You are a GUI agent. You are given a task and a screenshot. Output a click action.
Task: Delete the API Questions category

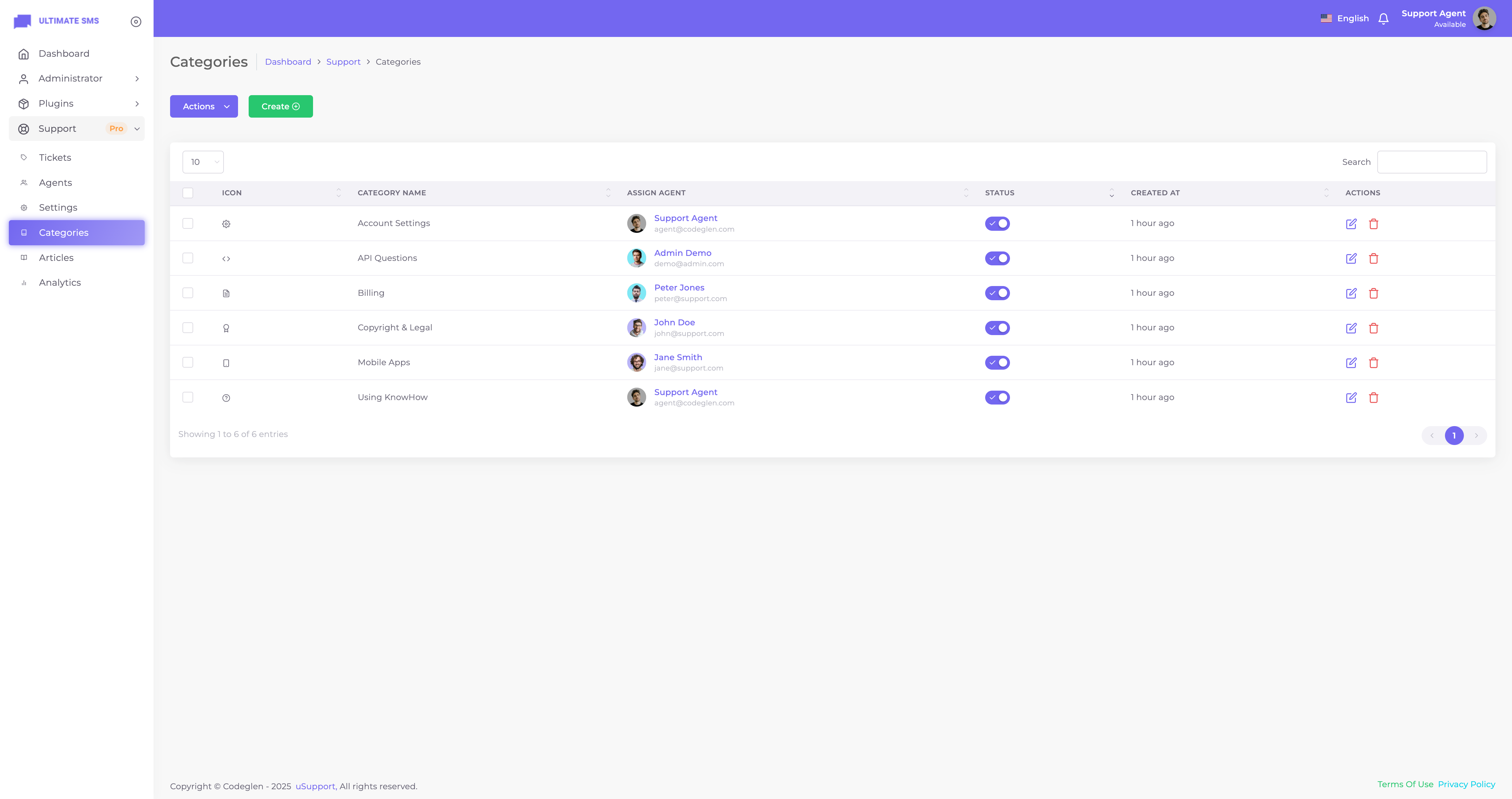pyautogui.click(x=1373, y=259)
